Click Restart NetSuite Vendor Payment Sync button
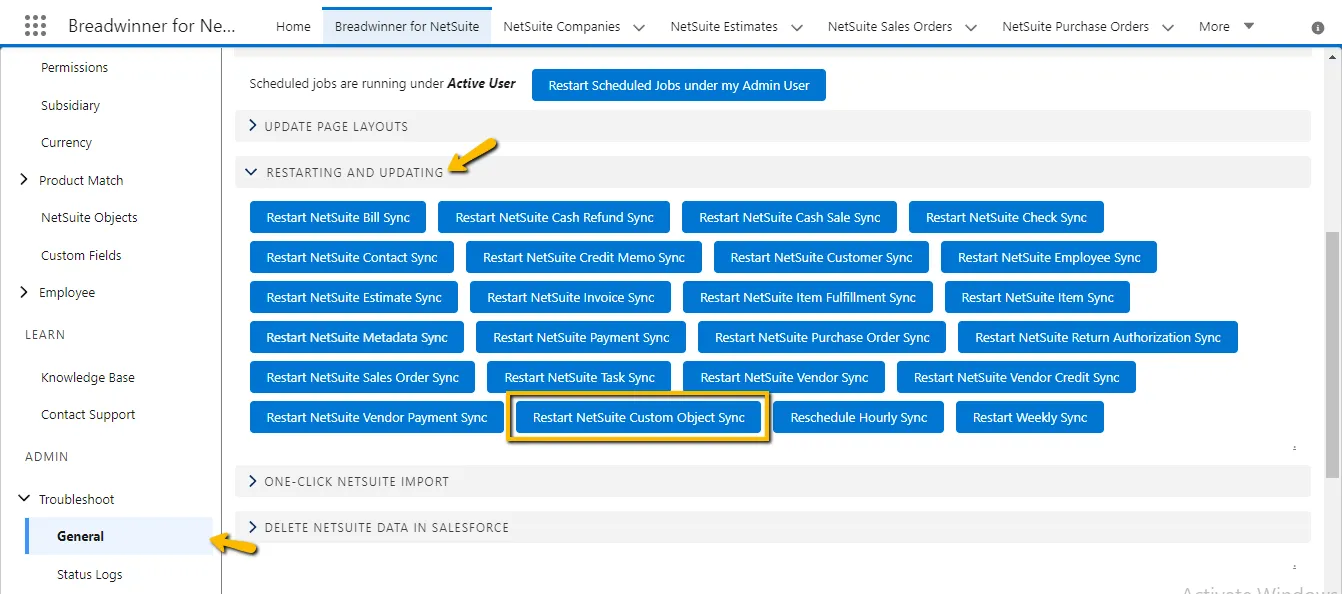 pos(377,417)
